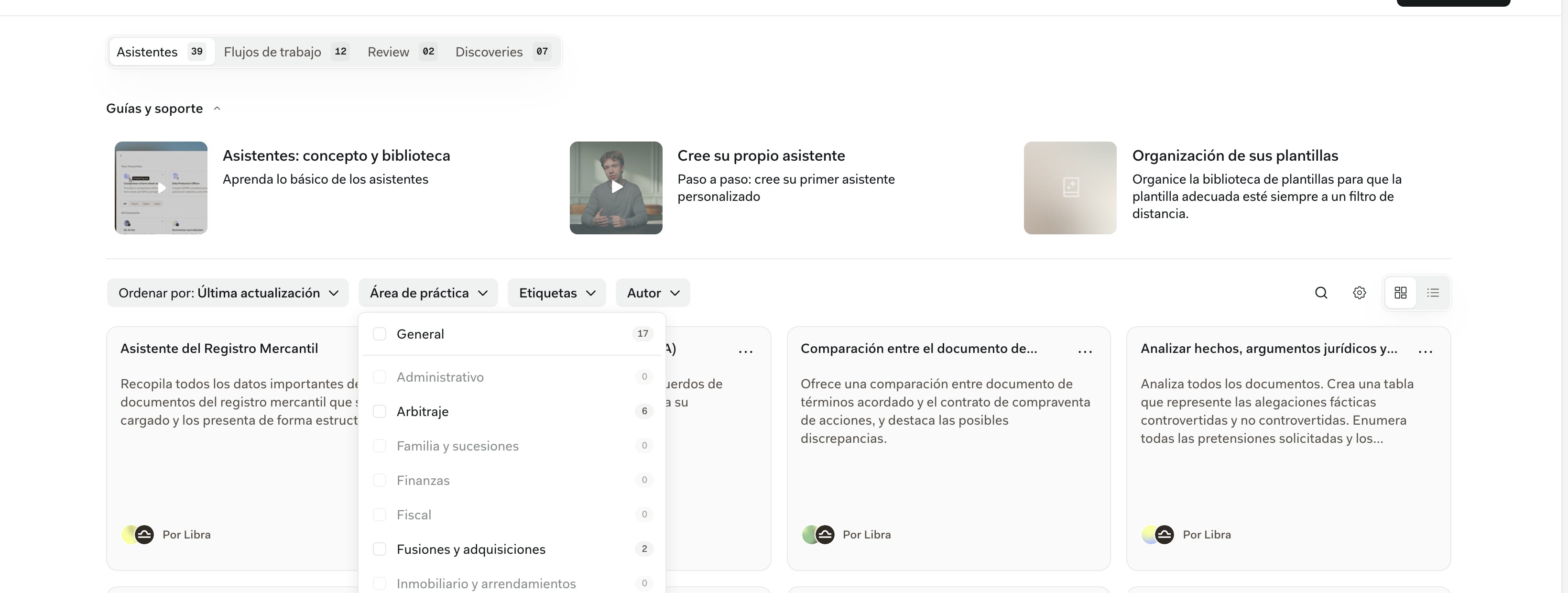
Task: Open the Comparación entre el documento de... card title
Action: 918,348
